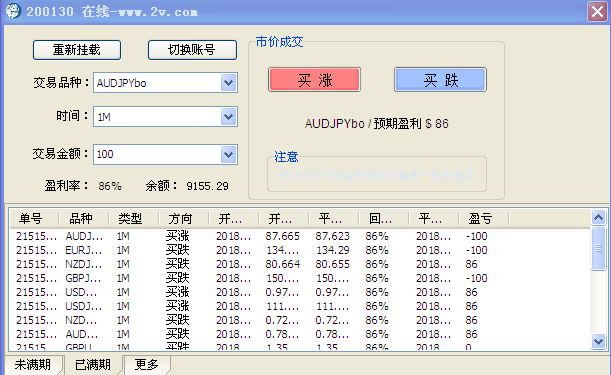Click the 80.664 open price cell
The height and width of the screenshot is (375, 611).
pos(283,264)
